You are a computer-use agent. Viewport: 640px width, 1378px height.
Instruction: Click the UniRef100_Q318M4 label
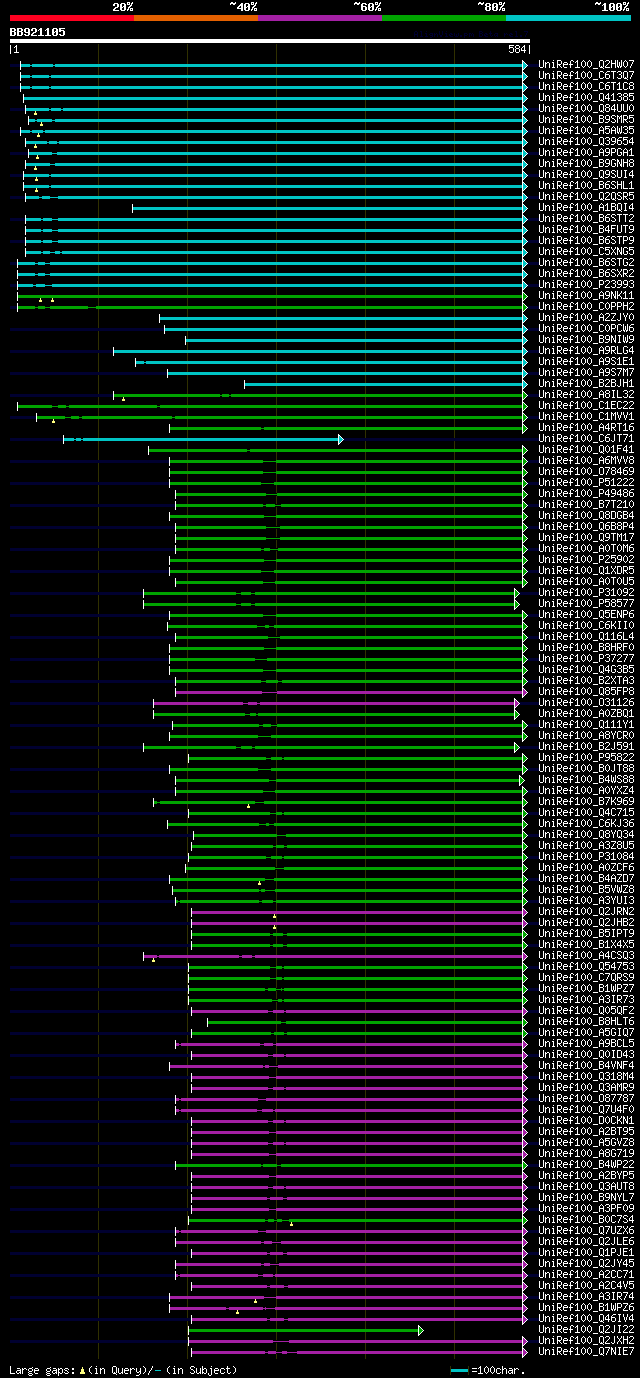tap(586, 1077)
